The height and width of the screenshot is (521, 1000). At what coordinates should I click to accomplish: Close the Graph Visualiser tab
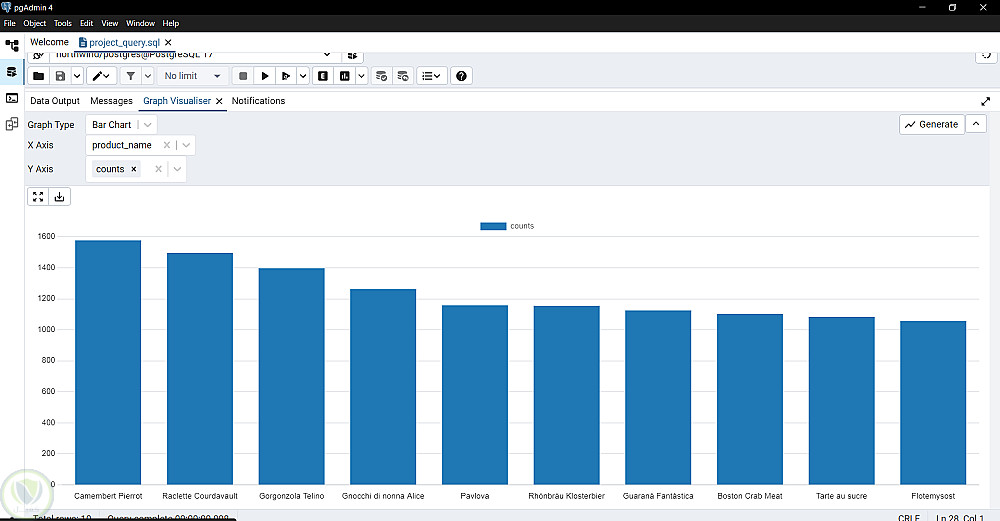219,101
